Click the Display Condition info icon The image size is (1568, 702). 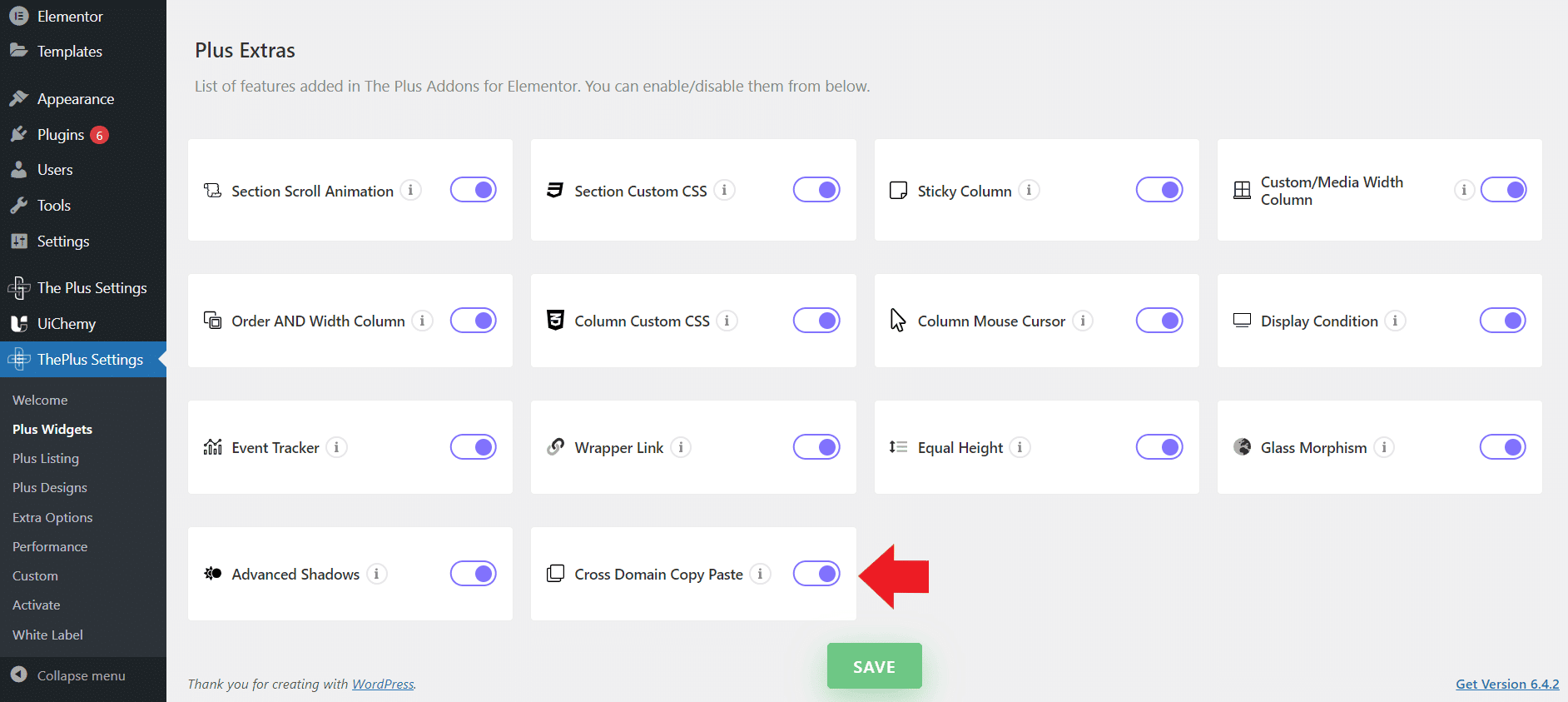click(1395, 321)
